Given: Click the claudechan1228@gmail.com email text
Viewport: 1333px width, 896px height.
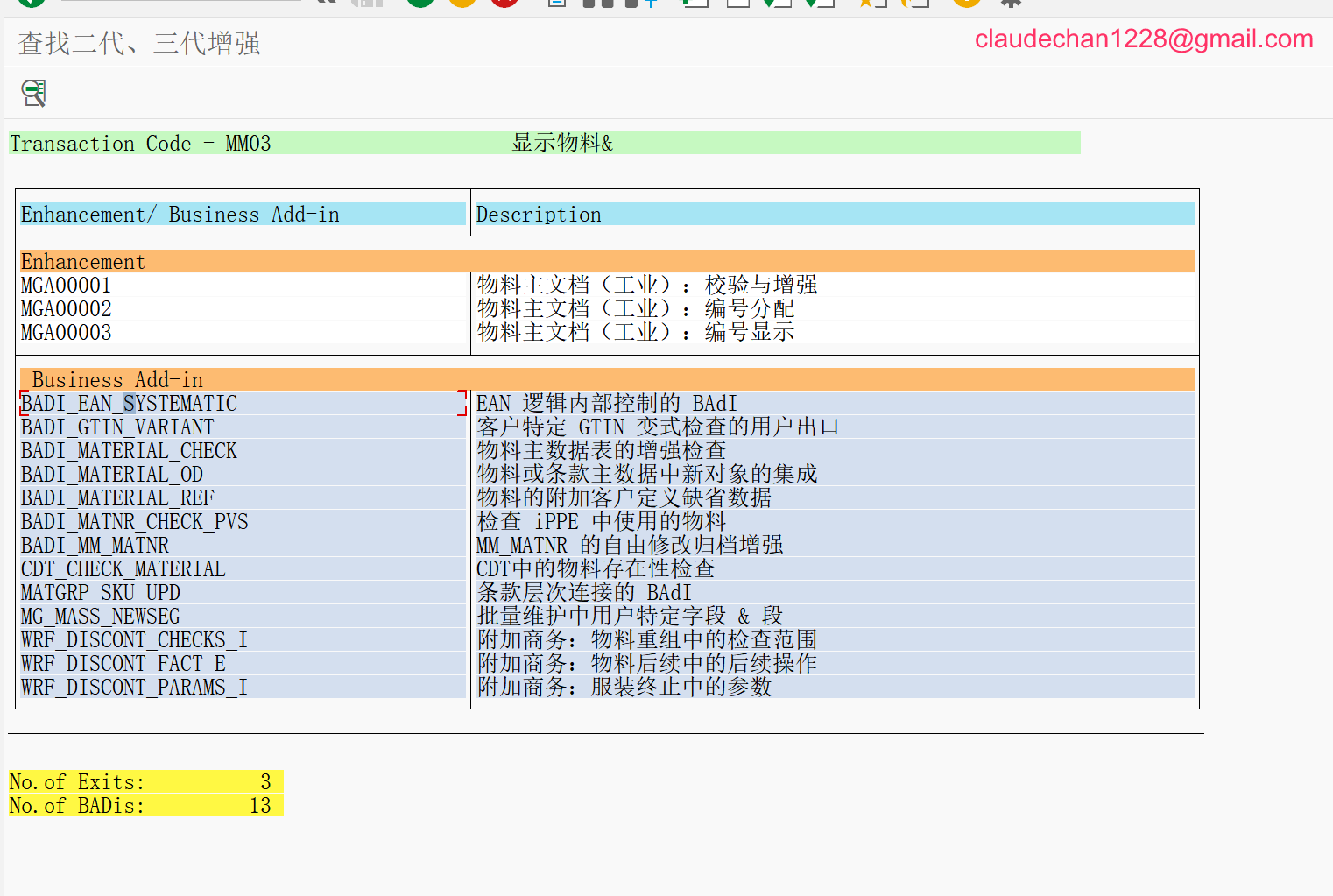Looking at the screenshot, I should 1144,39.
